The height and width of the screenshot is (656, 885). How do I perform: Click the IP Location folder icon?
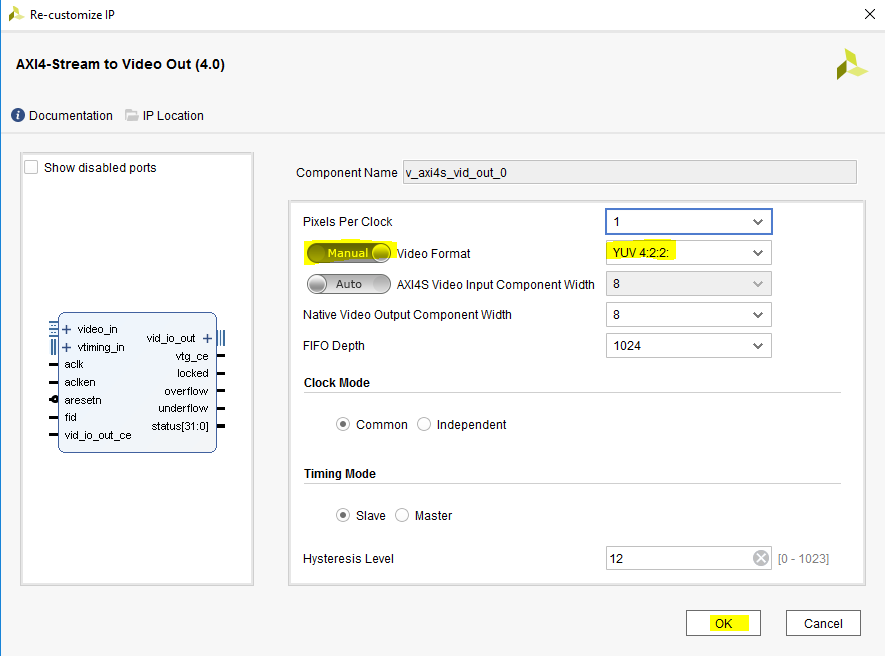pyautogui.click(x=132, y=115)
